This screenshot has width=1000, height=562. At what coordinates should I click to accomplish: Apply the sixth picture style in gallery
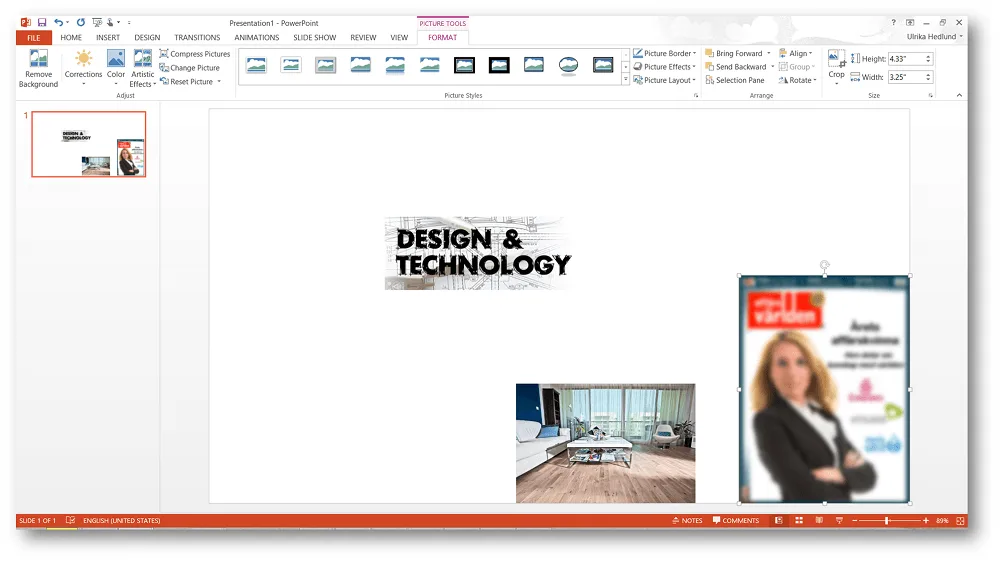tap(429, 65)
